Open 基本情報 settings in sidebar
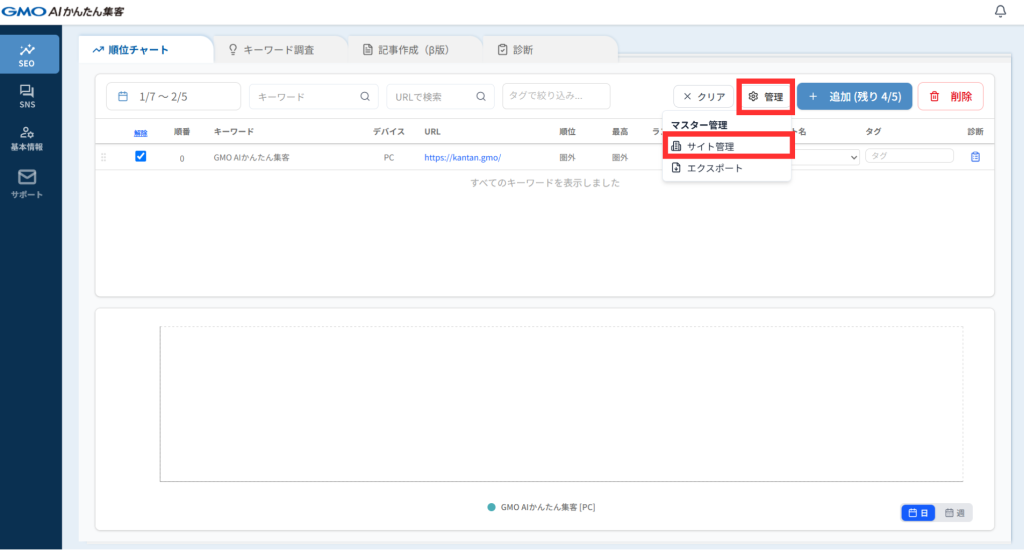The height and width of the screenshot is (552, 1024). pyautogui.click(x=27, y=138)
